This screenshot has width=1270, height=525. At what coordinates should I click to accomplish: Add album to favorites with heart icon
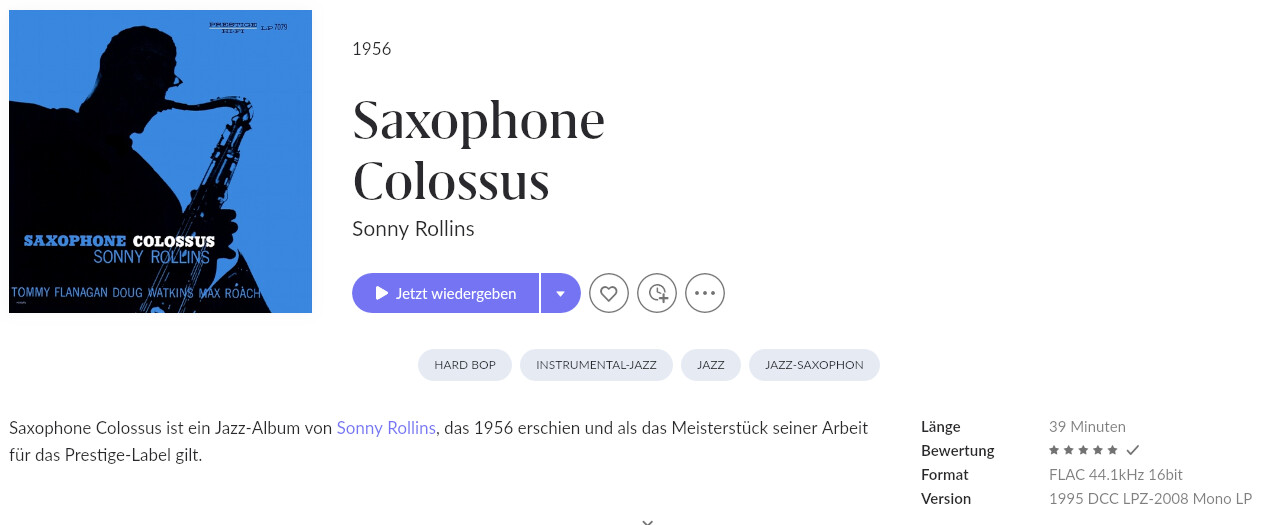tap(609, 293)
